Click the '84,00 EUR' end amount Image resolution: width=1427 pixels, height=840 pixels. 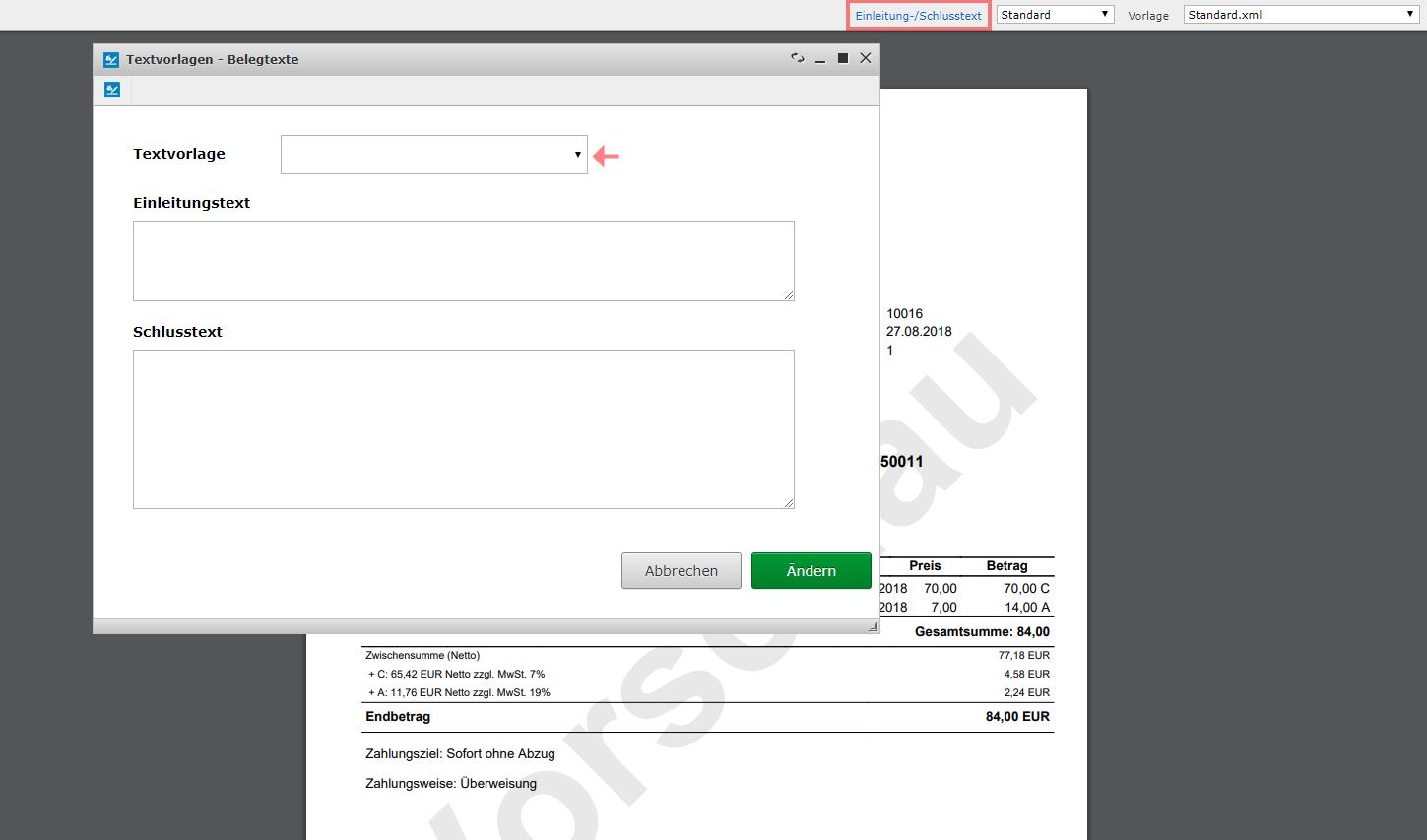tap(1017, 717)
